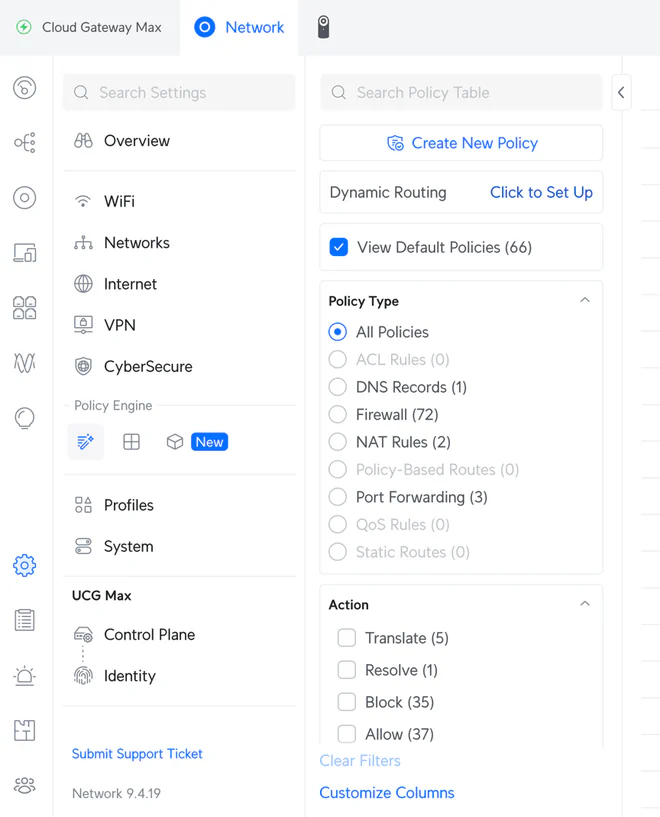Open the System Log list icon
The width and height of the screenshot is (660, 817).
click(x=24, y=620)
